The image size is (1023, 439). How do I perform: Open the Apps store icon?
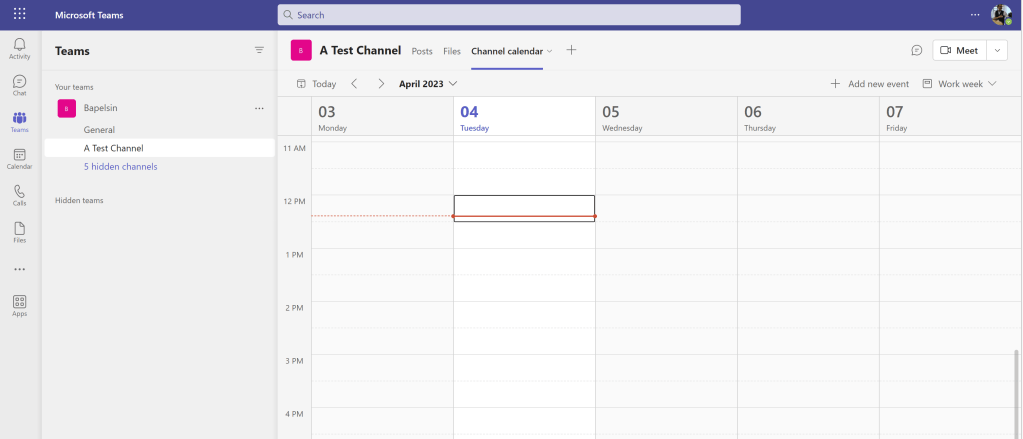19,305
